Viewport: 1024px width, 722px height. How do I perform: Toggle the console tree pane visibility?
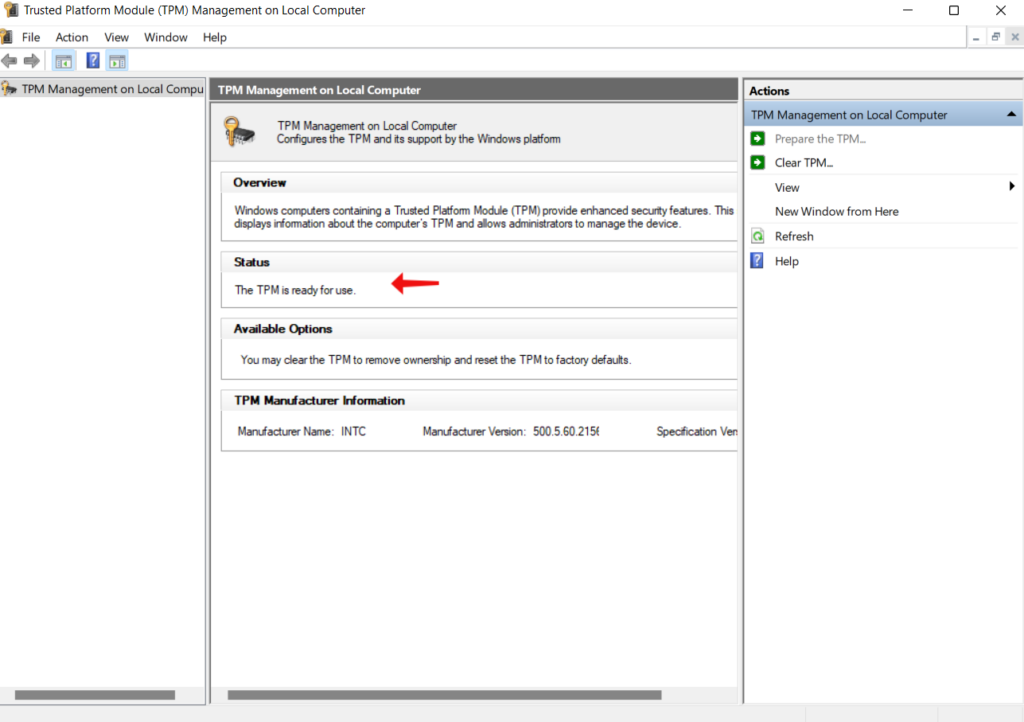[x=63, y=60]
